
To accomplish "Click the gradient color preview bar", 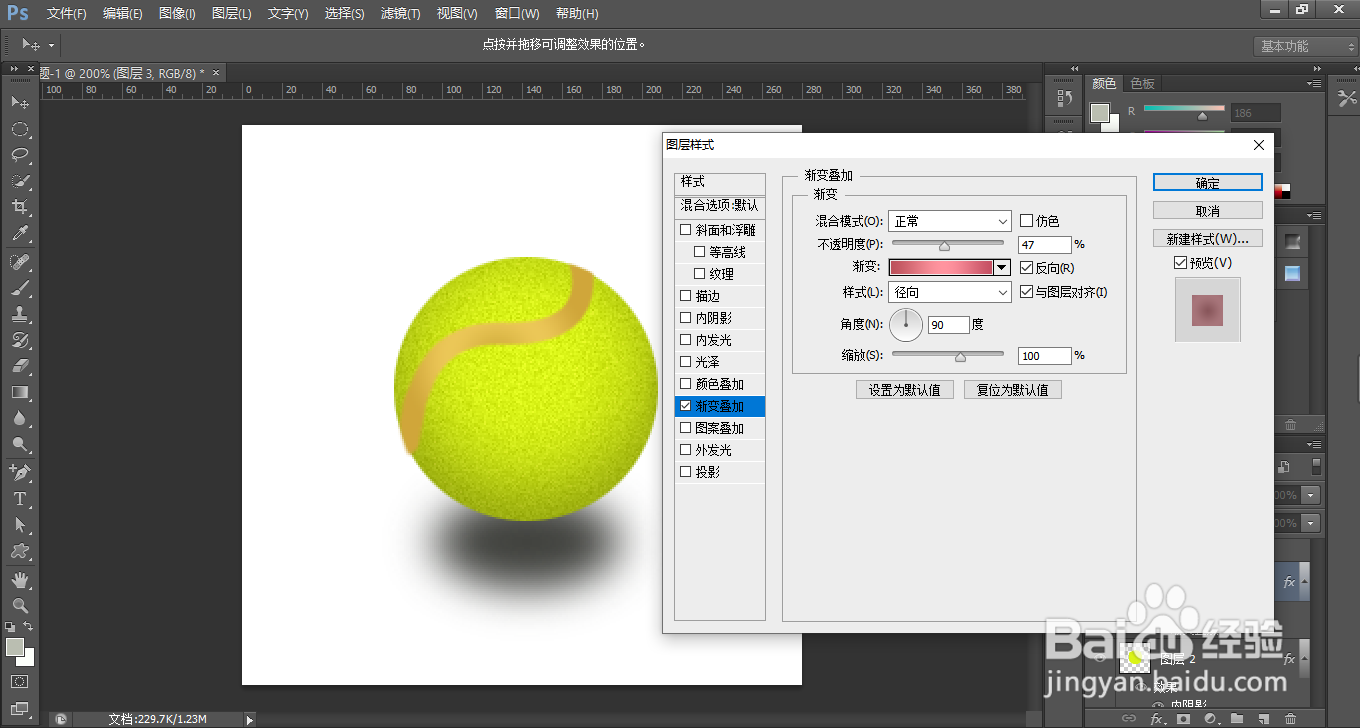I will pos(941,267).
